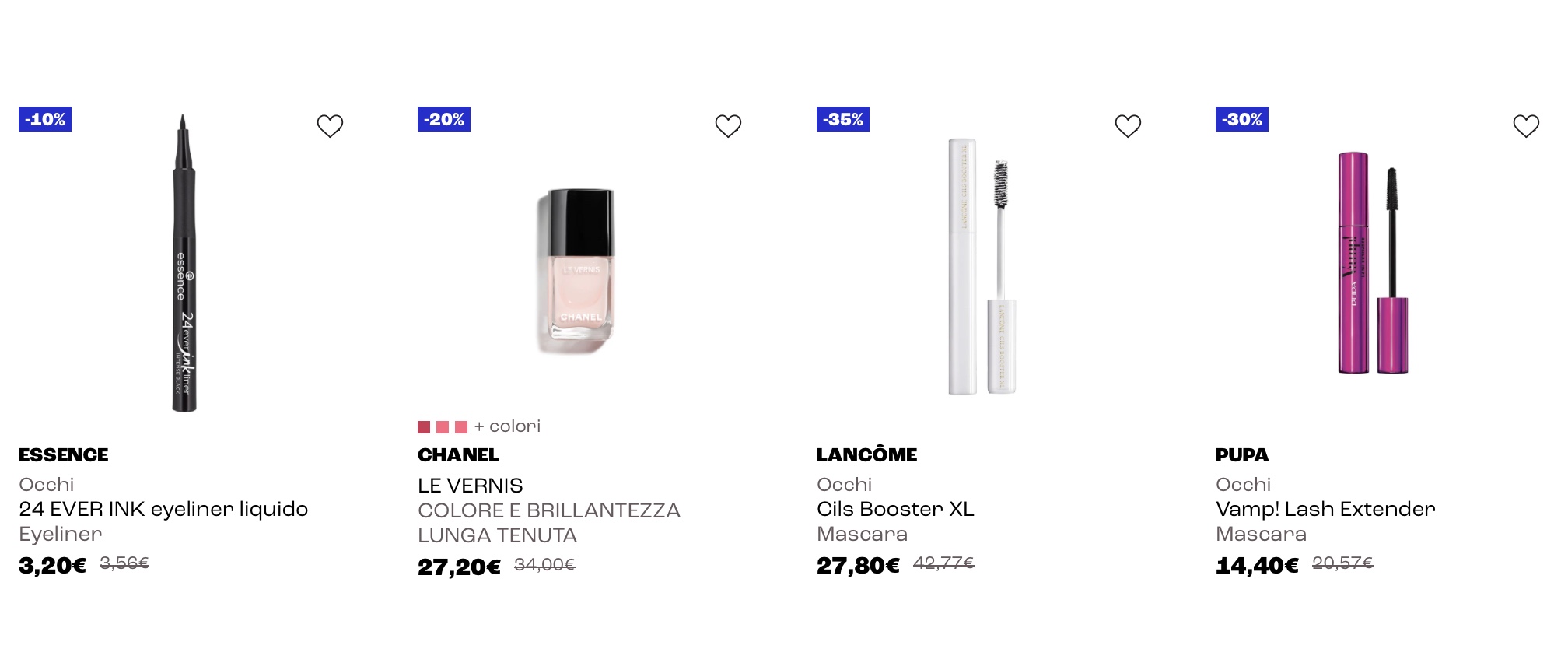Click the -35% discount badge
Screen dimensions: 1568x663
point(843,119)
